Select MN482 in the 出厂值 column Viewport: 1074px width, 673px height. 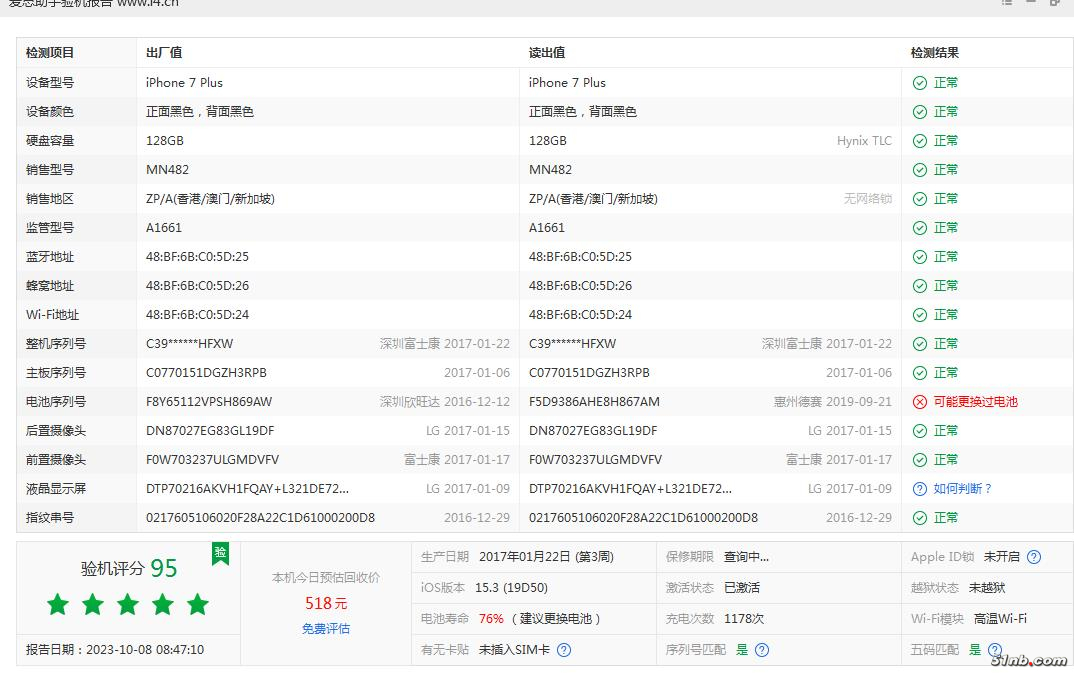[x=167, y=170]
